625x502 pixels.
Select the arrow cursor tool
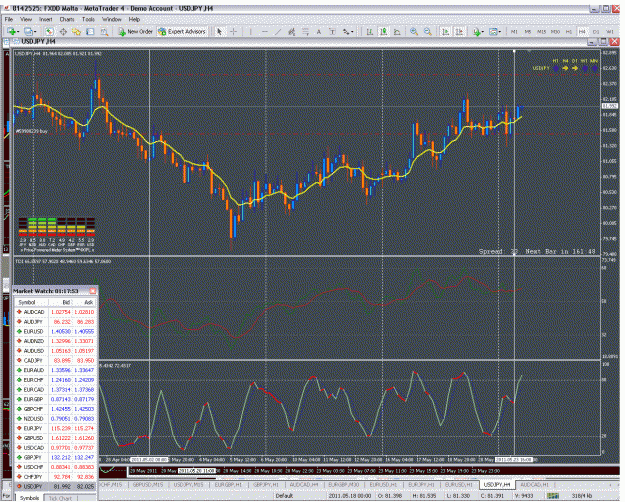click(x=219, y=31)
